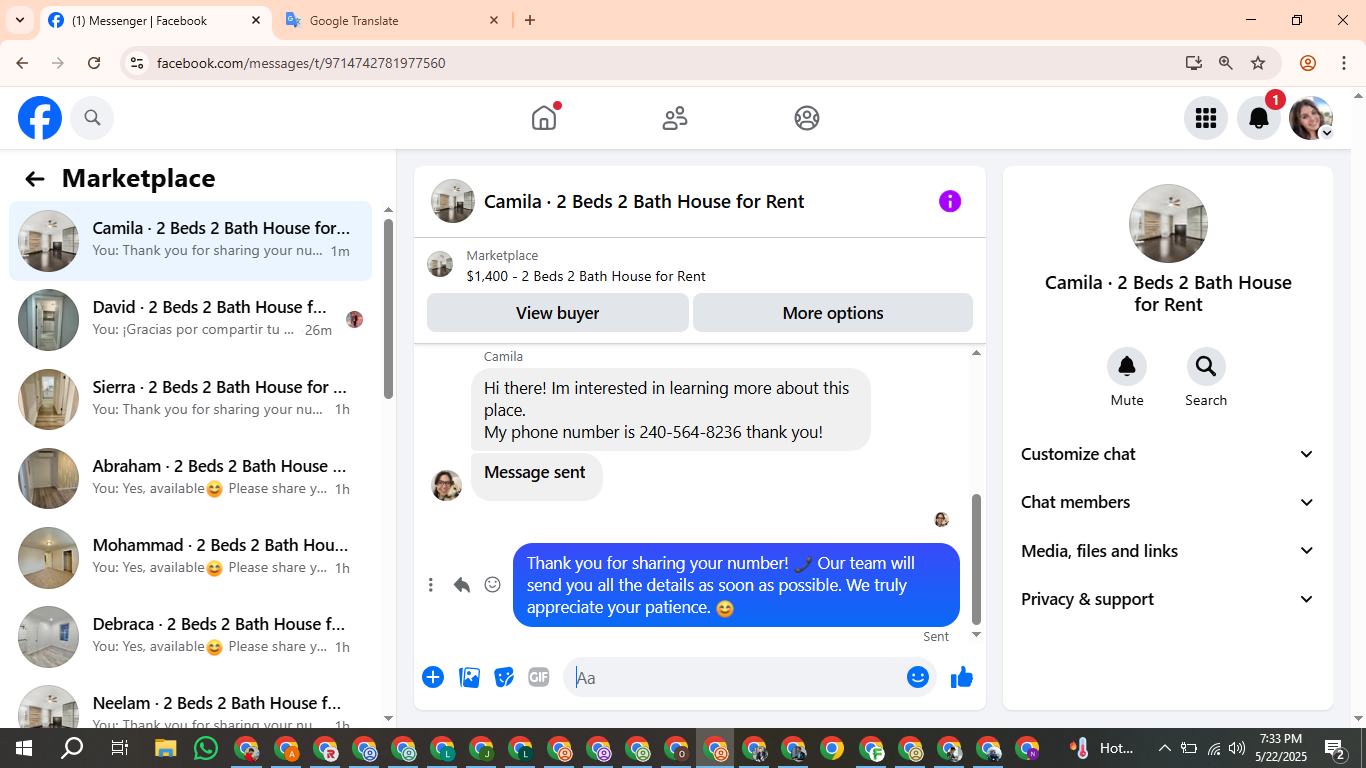
Task: Open the $1,400 Marketplace listing link
Action: [586, 276]
